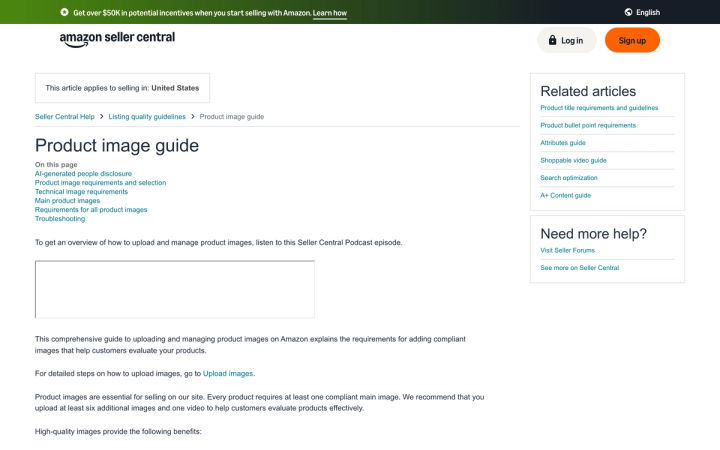Jump to Requirements for all product images
This screenshot has height=450, width=720.
[x=91, y=209]
